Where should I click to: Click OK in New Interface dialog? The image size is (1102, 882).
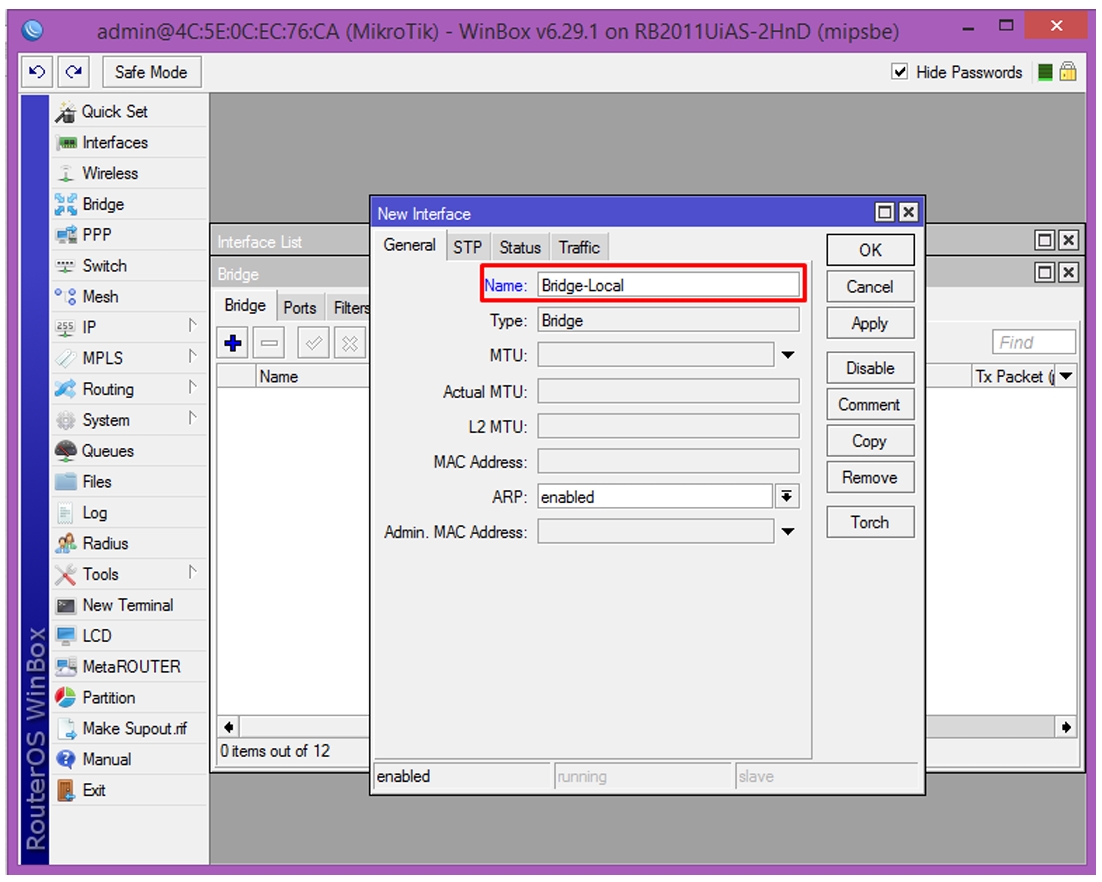(x=870, y=250)
